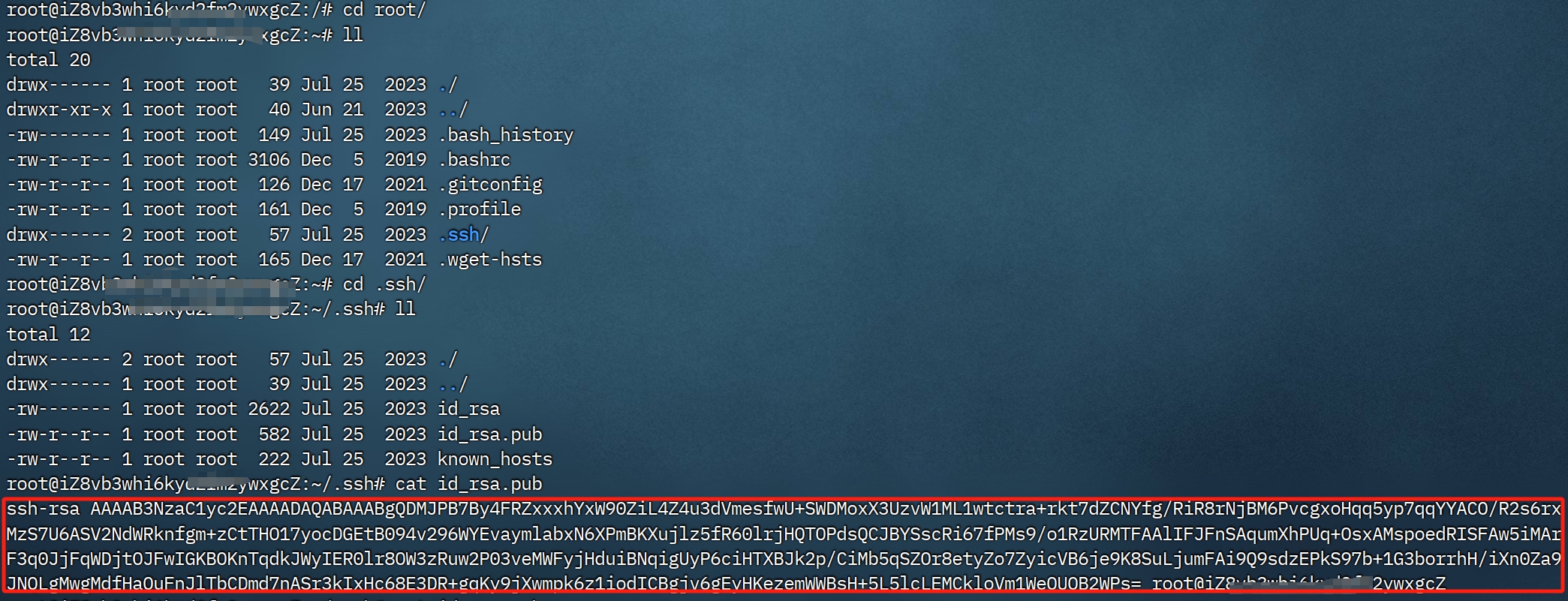The height and width of the screenshot is (601, 1568).
Task: Click the 'total 20' output line
Action: pos(48,60)
